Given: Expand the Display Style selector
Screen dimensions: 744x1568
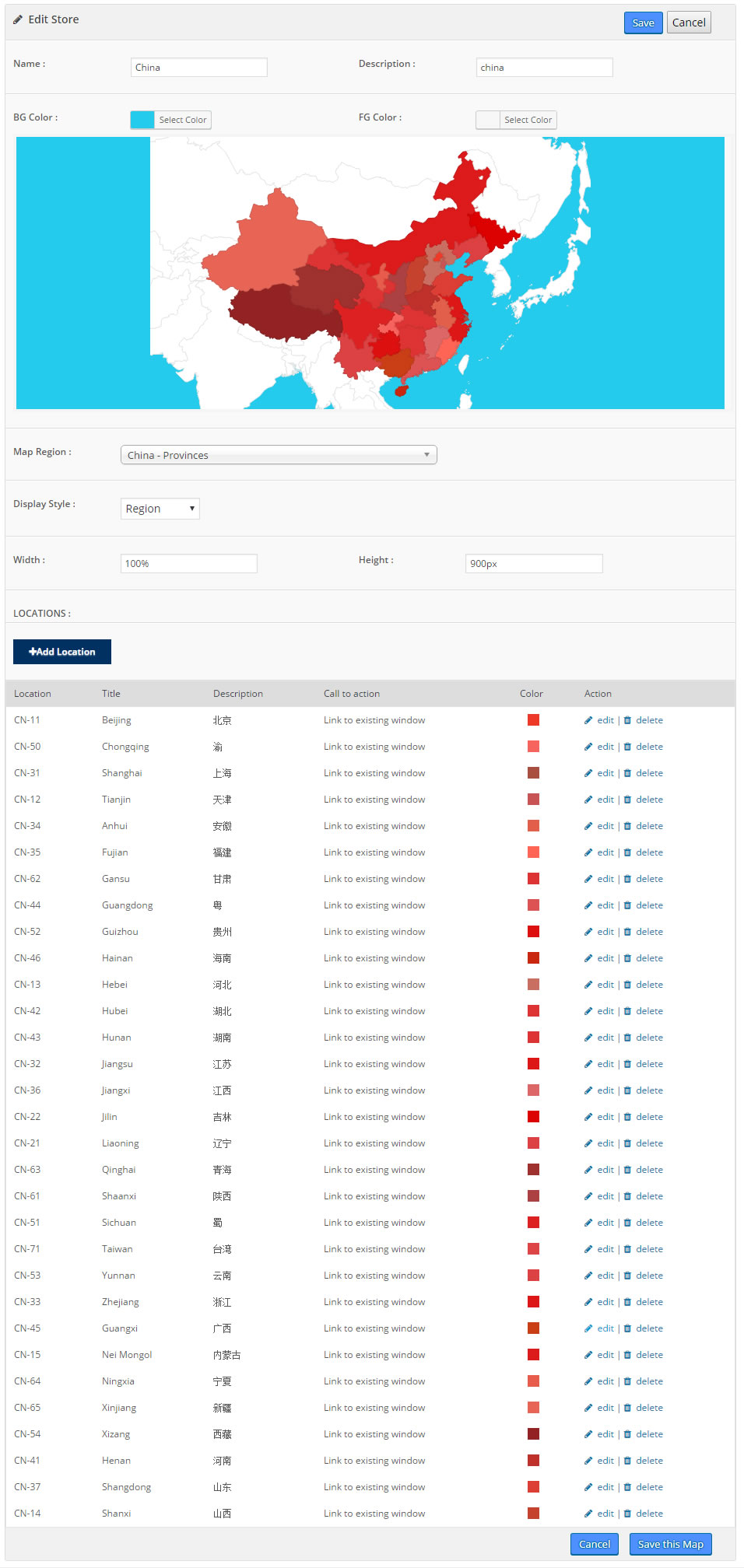Looking at the screenshot, I should coord(160,509).
